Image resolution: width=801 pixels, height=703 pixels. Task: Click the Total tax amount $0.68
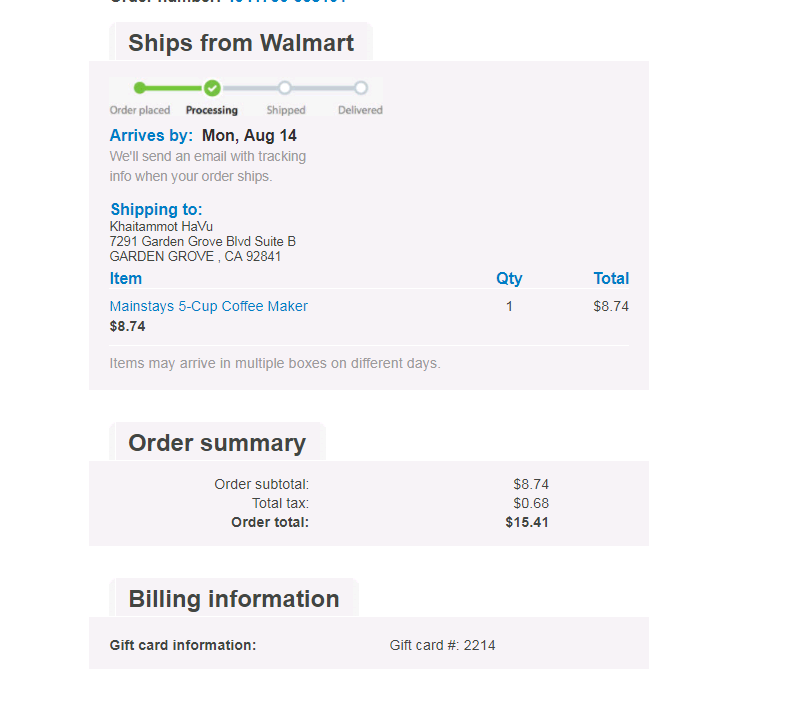(x=531, y=503)
